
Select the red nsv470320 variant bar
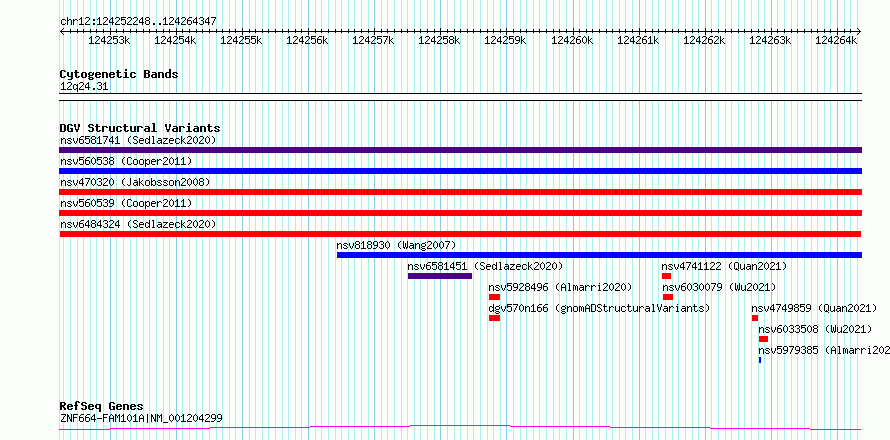pyautogui.click(x=460, y=192)
